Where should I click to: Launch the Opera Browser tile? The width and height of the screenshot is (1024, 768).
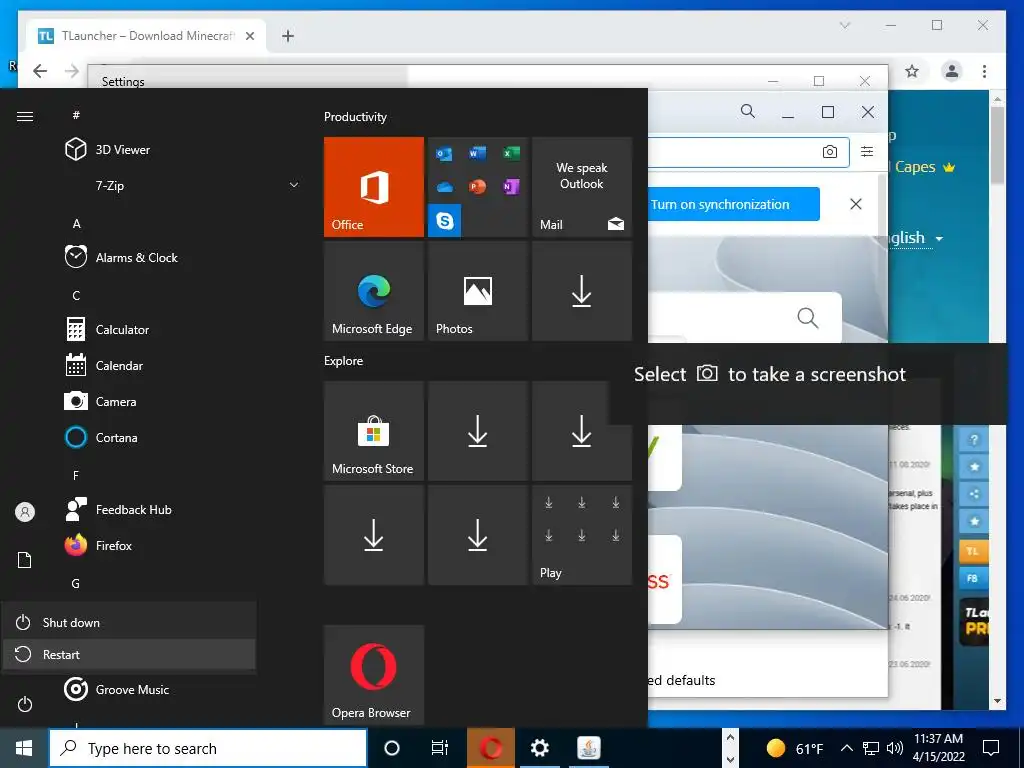374,675
